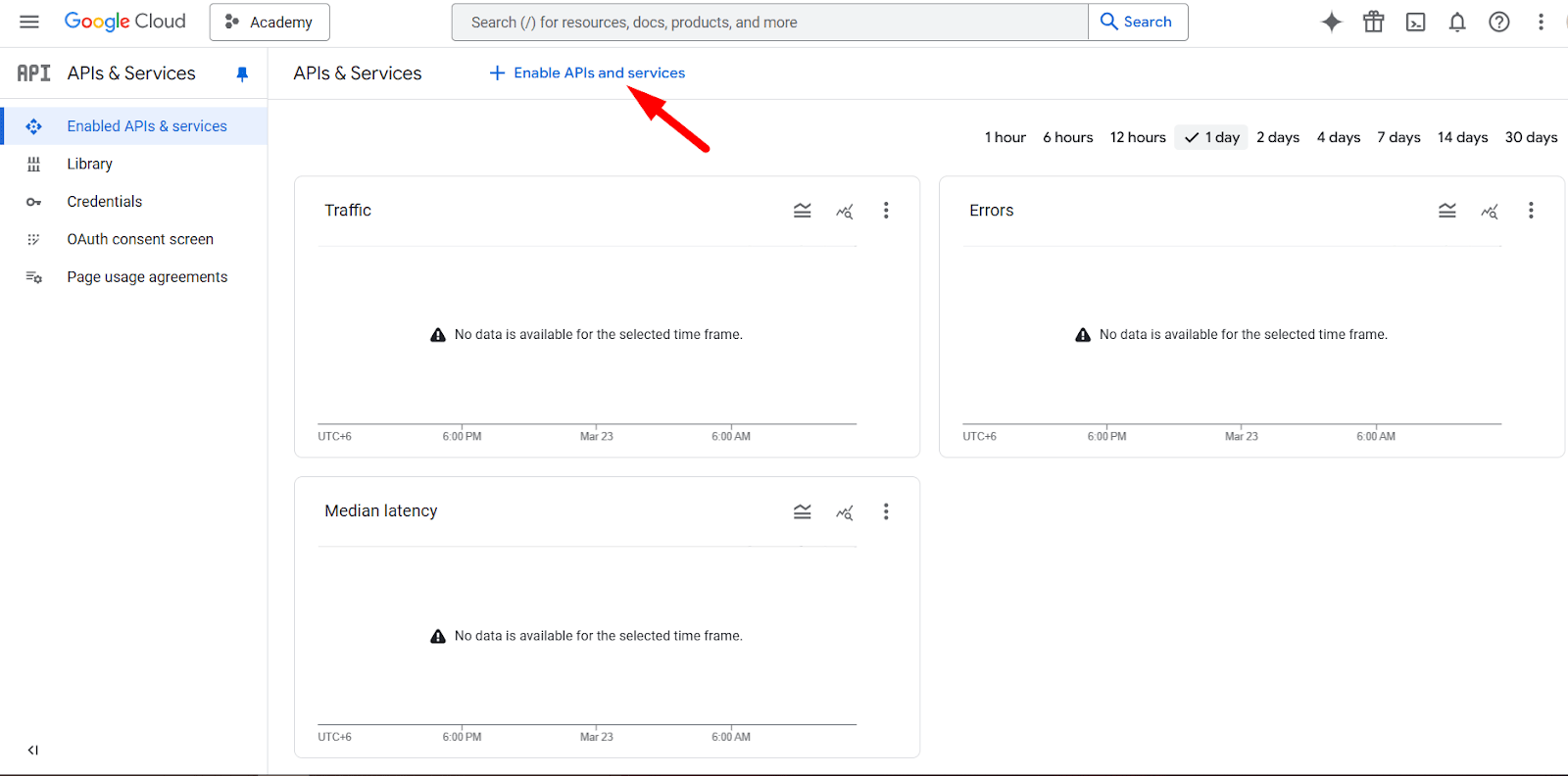Click the OAuth consent screen icon

[x=33, y=239]
